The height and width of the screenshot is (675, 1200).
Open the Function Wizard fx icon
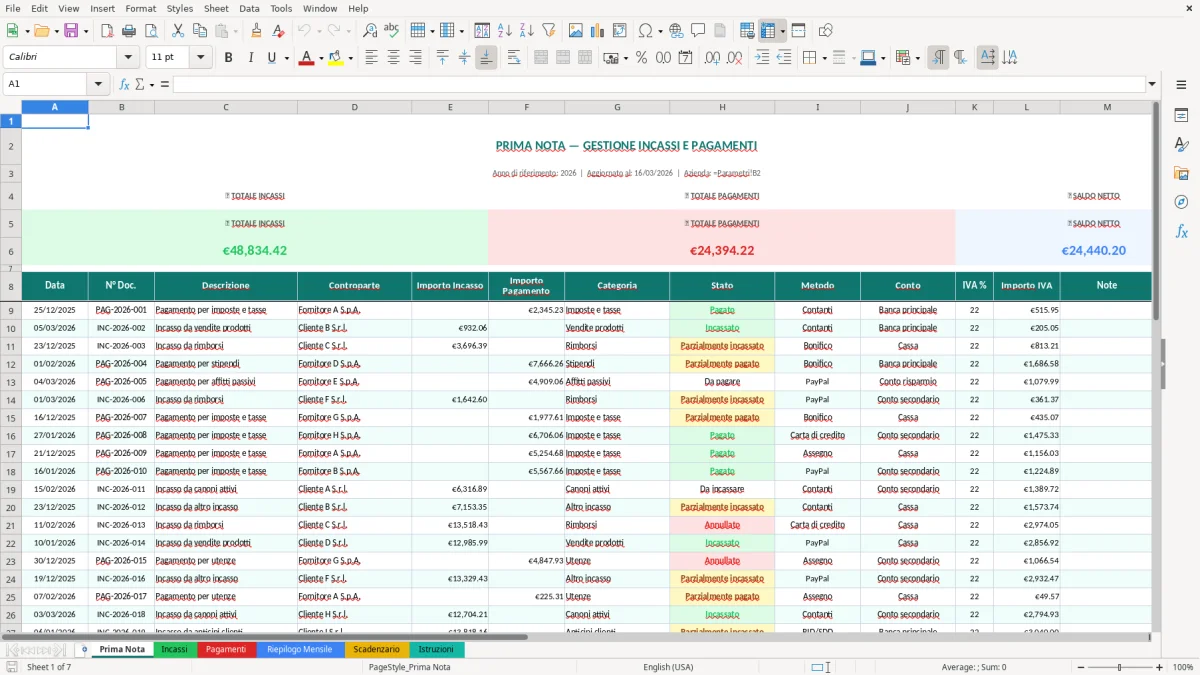124,84
